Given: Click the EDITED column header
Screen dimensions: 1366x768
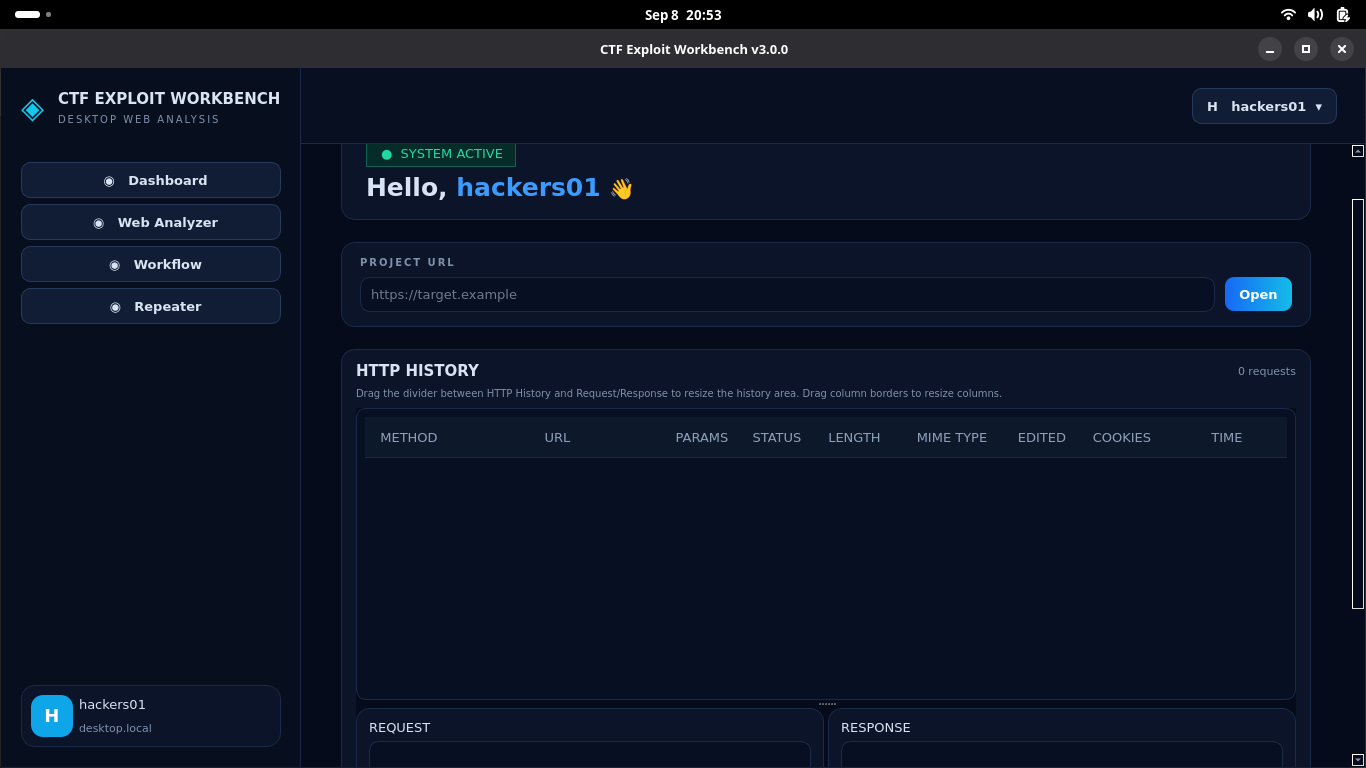Looking at the screenshot, I should [x=1042, y=437].
